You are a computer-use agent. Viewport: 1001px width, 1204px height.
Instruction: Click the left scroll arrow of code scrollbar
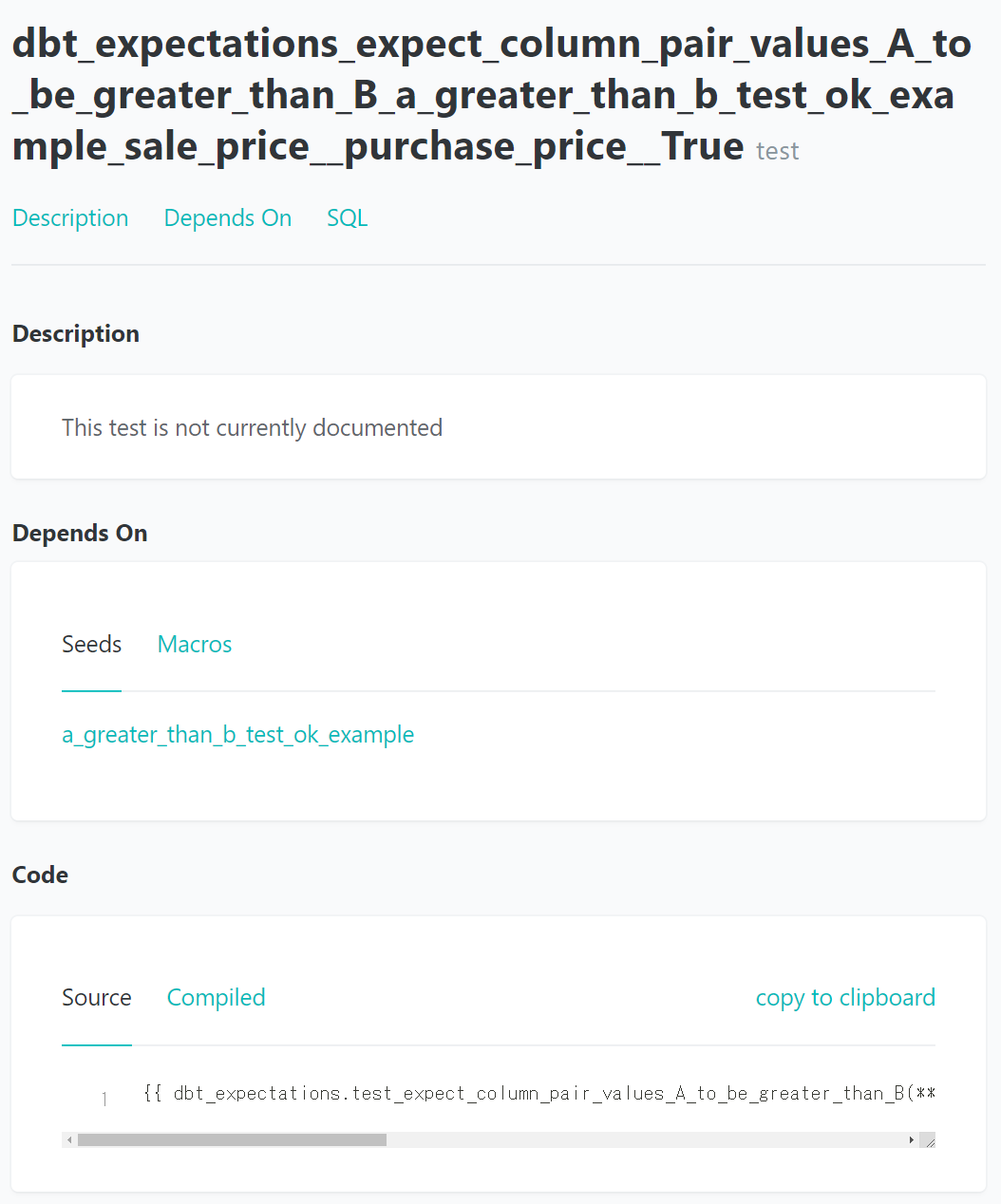point(66,1139)
